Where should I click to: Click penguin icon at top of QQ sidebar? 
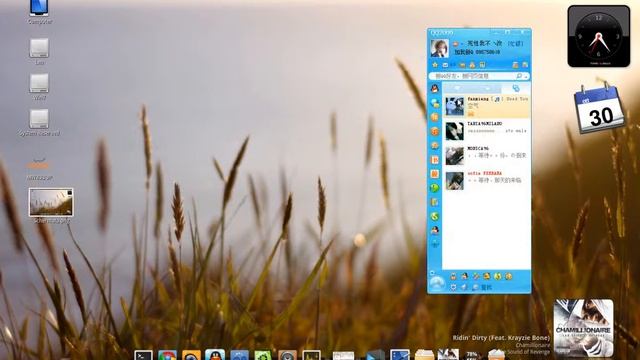435,88
